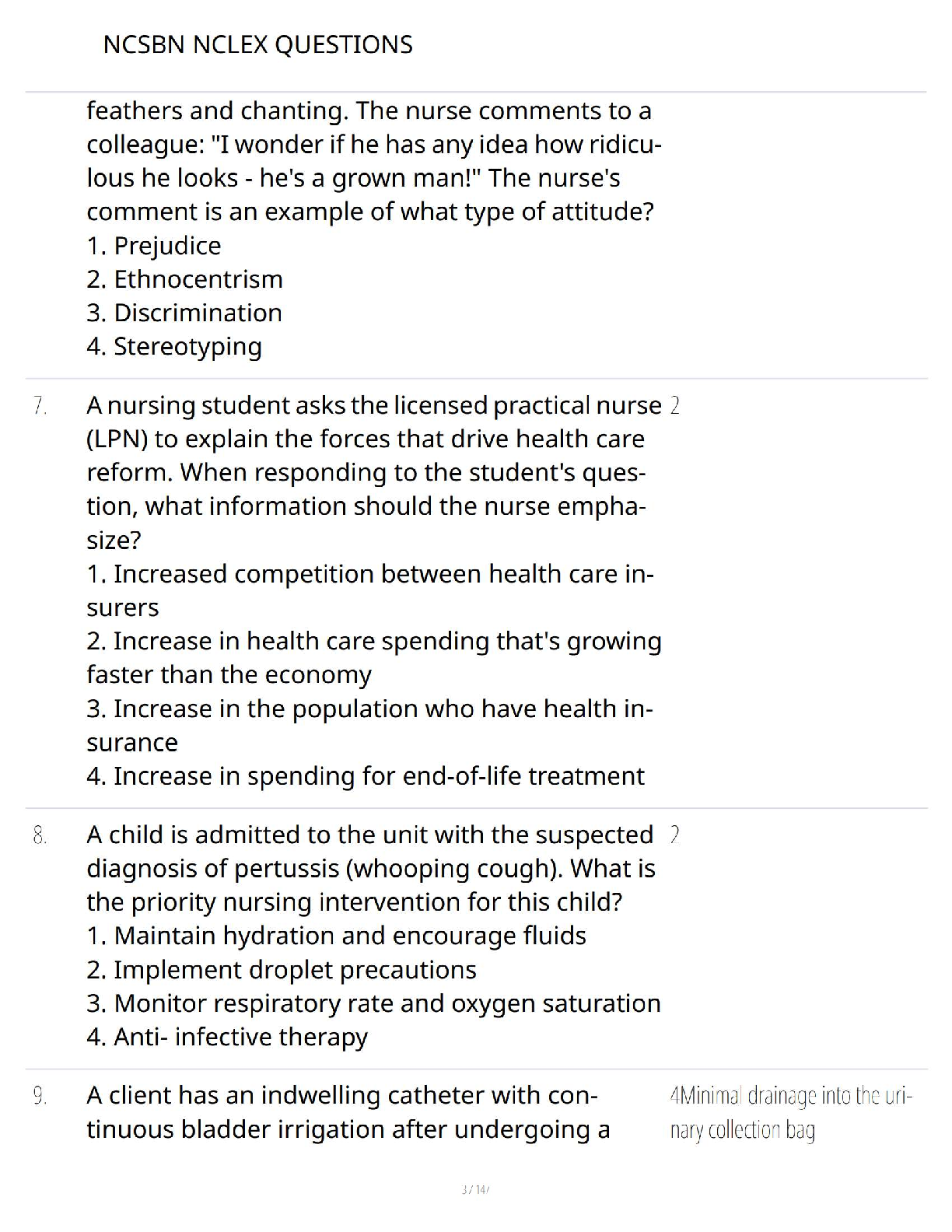Click the answer key beside question 7
This screenshot has height=1232, width=952.
click(674, 405)
